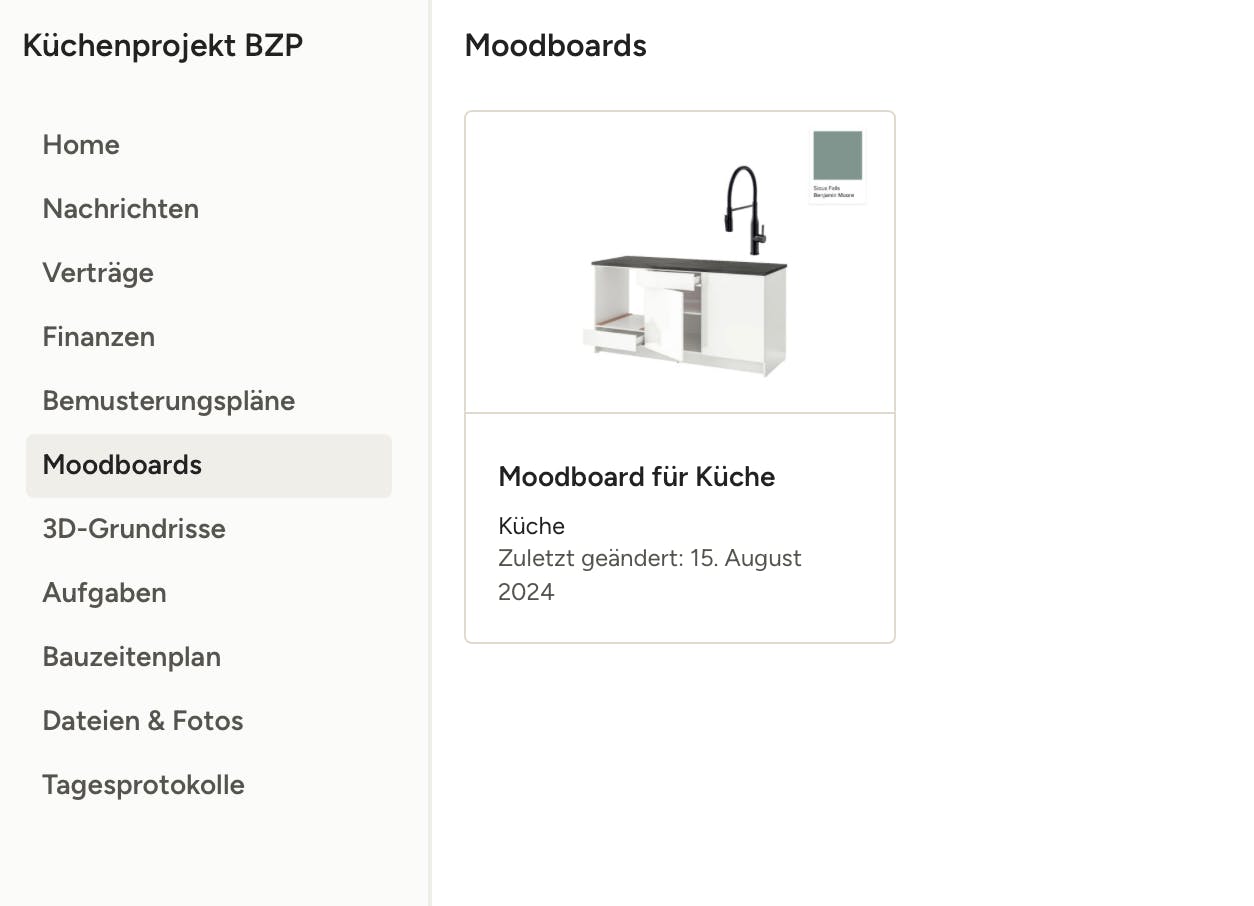Image resolution: width=1254 pixels, height=906 pixels.
Task: Open the Home page in sidebar
Action: 81,145
